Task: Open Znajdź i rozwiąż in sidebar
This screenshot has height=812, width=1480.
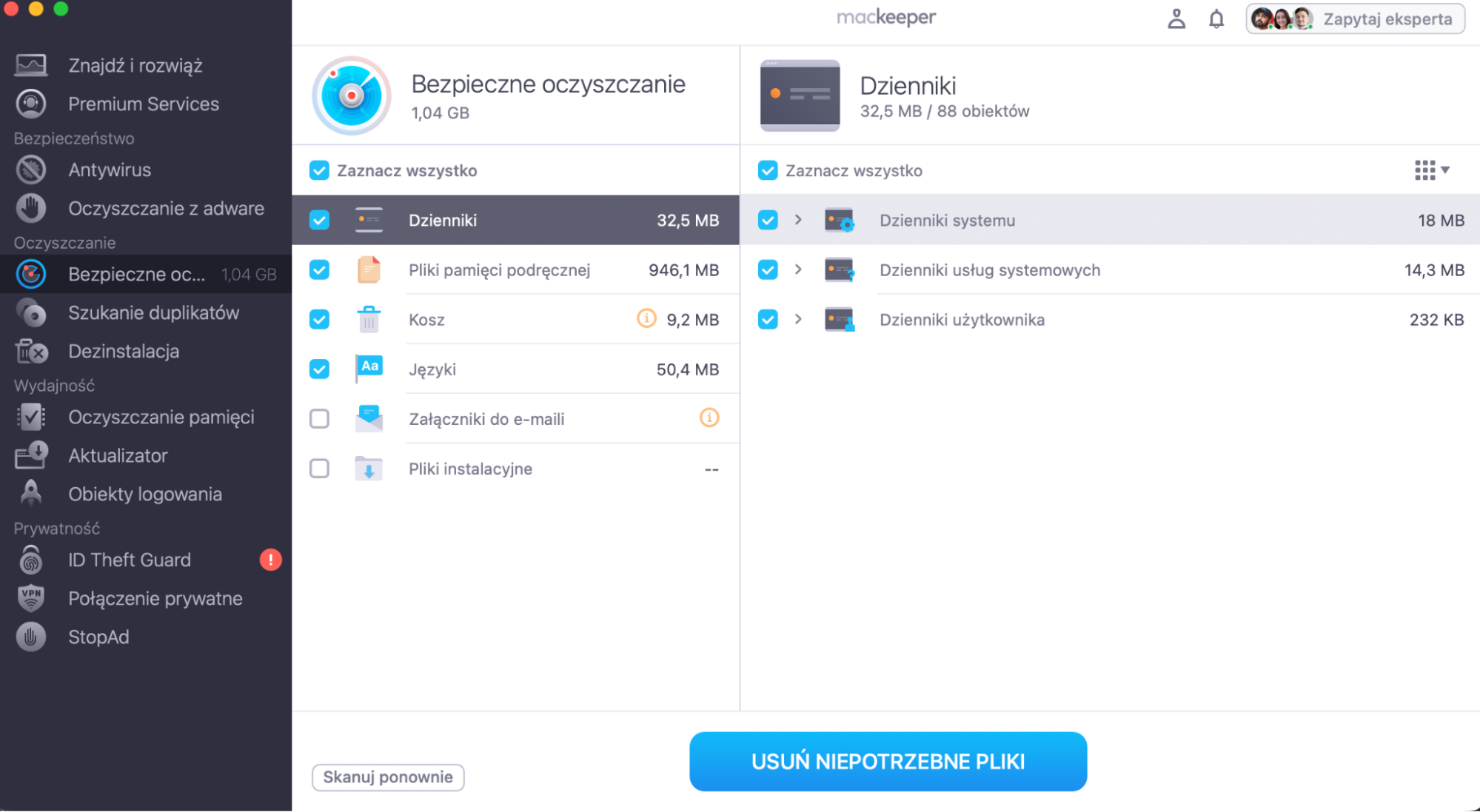Action: coord(146,65)
